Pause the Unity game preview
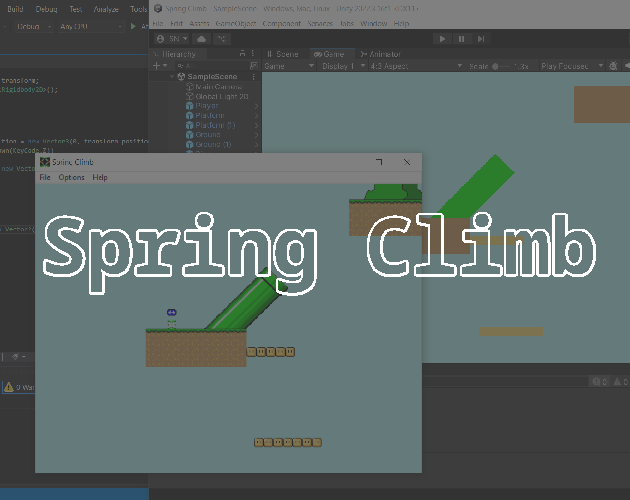The image size is (630, 500). tap(461, 39)
